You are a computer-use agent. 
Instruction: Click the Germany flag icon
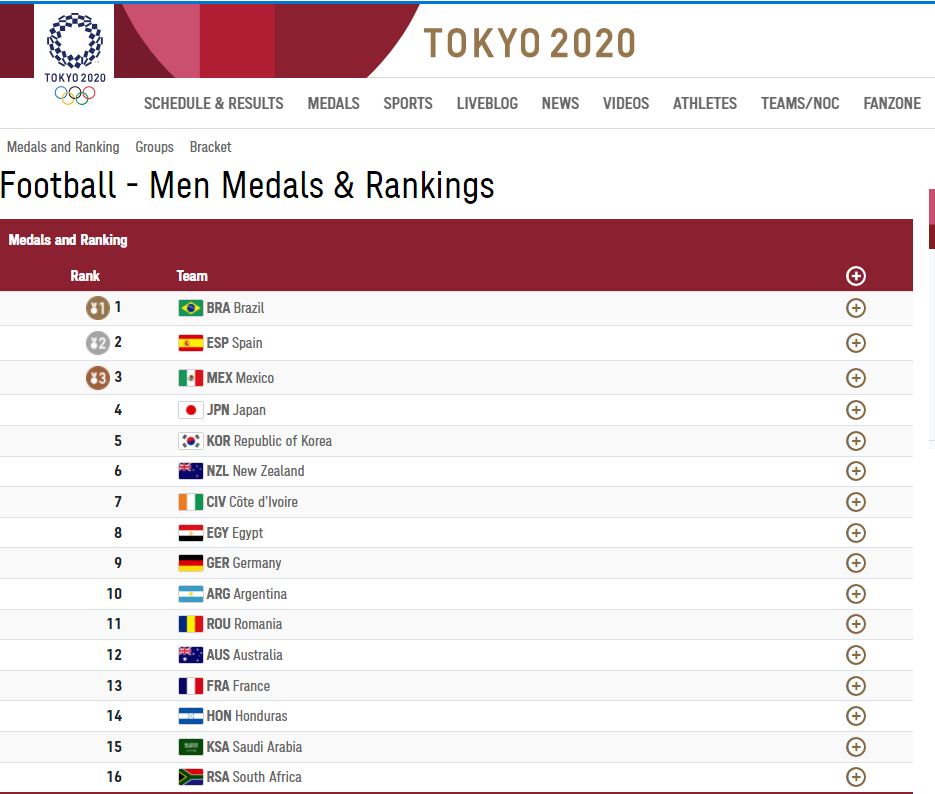(190, 563)
